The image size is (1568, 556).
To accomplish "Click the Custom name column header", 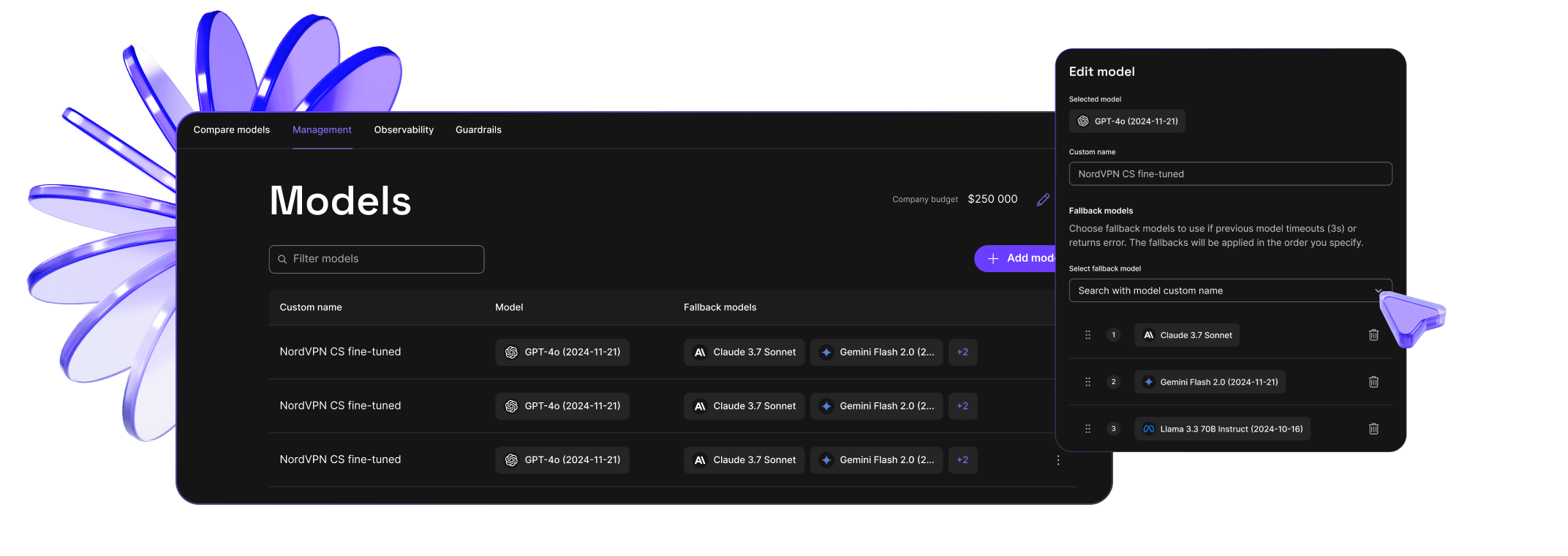I will point(311,307).
